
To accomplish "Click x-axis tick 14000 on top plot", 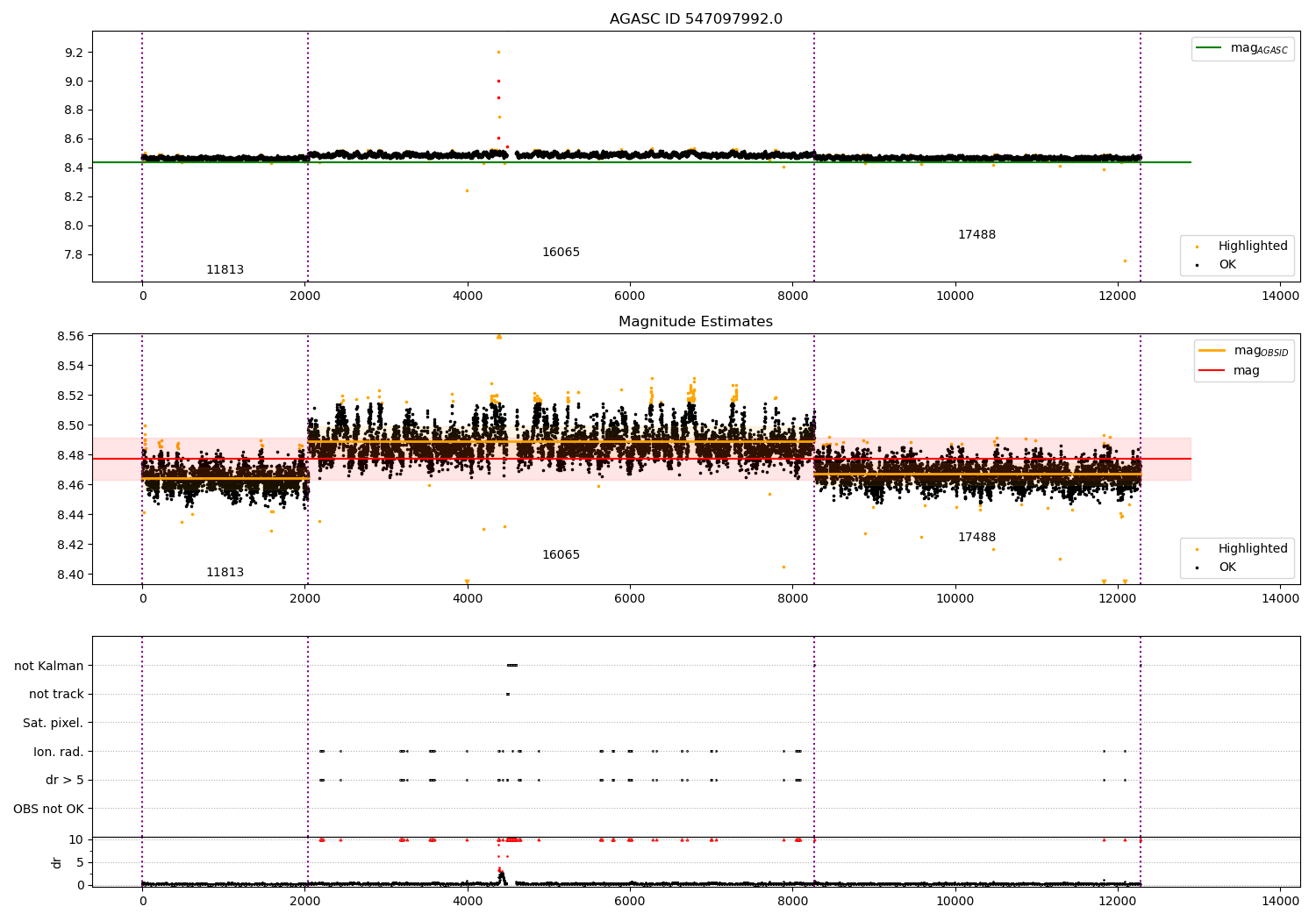I will coord(1280,296).
